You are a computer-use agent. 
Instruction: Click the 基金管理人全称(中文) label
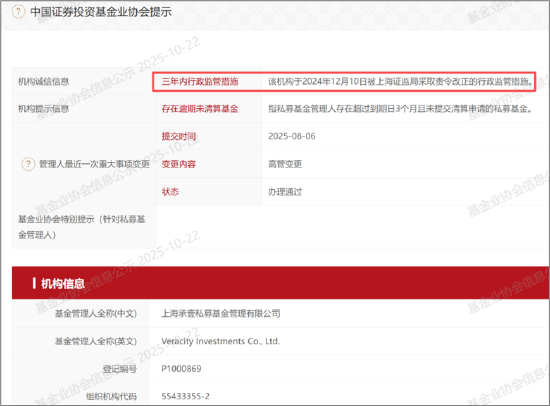coord(96,313)
